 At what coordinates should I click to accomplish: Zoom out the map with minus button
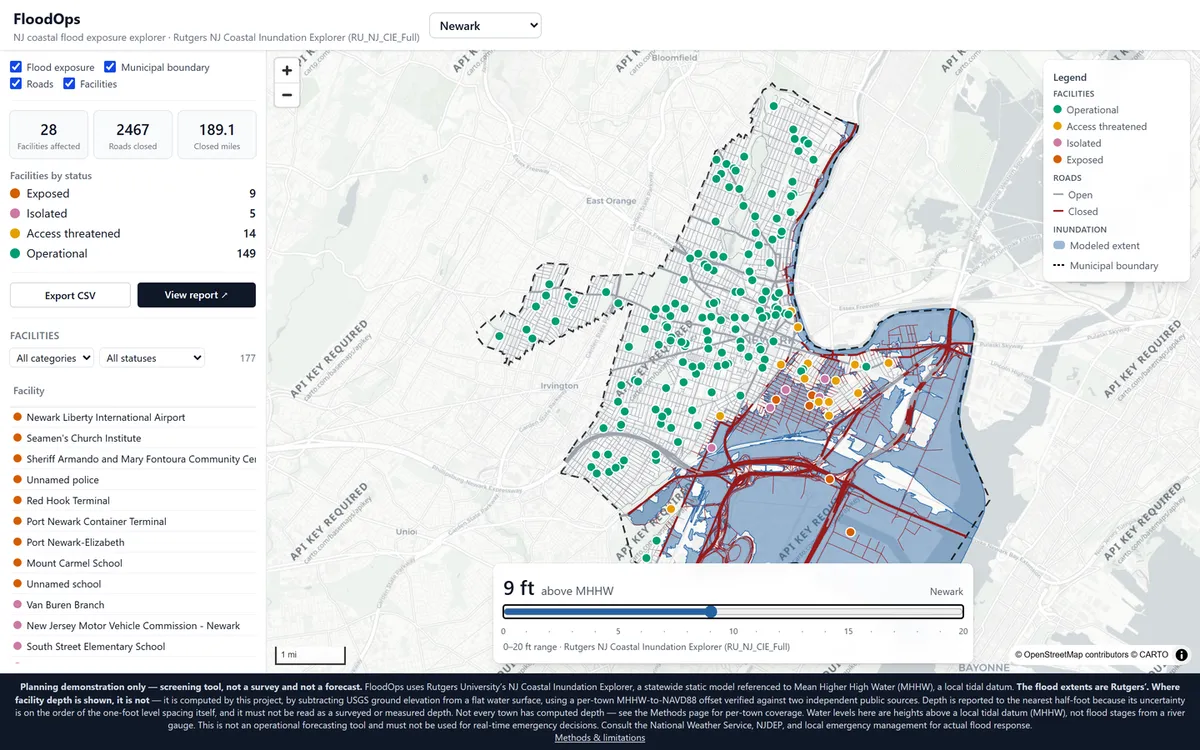coord(287,95)
